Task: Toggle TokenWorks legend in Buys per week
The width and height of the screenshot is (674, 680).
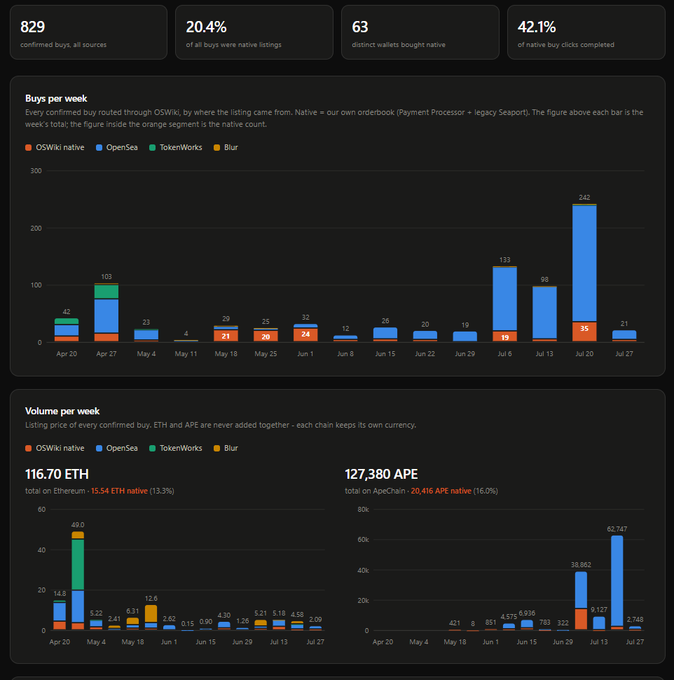Action: click(x=176, y=147)
